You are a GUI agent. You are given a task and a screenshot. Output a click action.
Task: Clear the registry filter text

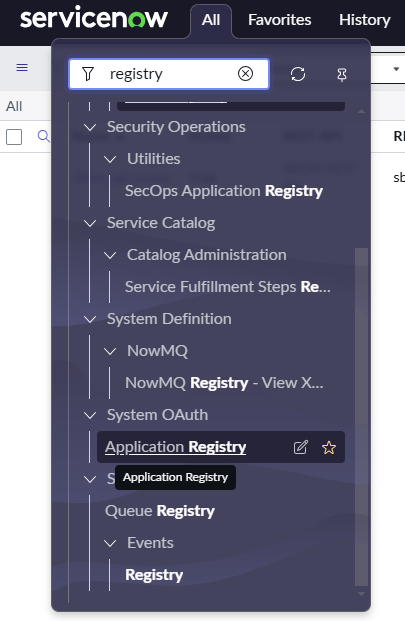pos(245,74)
